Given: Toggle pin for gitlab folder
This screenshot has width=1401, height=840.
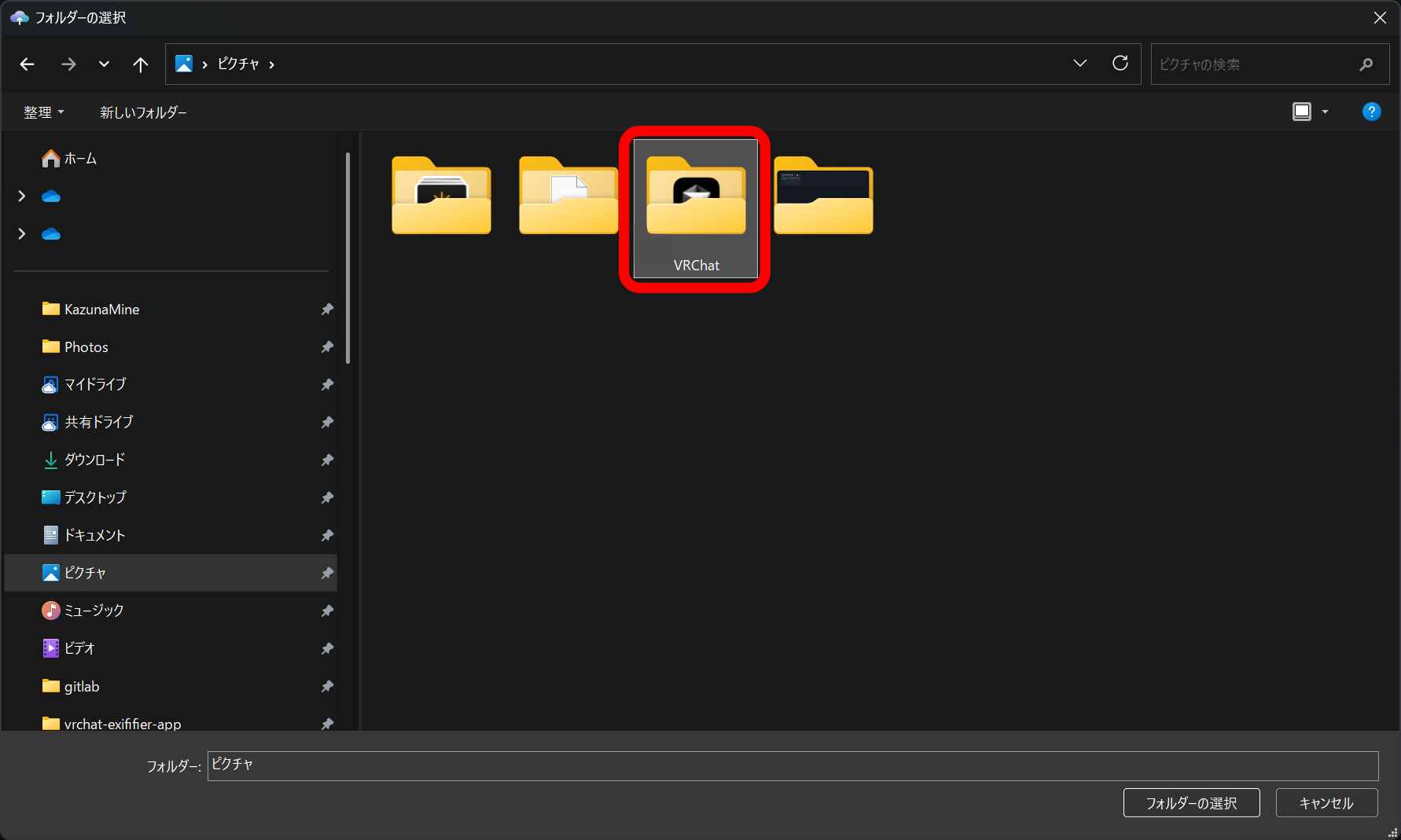Looking at the screenshot, I should click(x=327, y=686).
